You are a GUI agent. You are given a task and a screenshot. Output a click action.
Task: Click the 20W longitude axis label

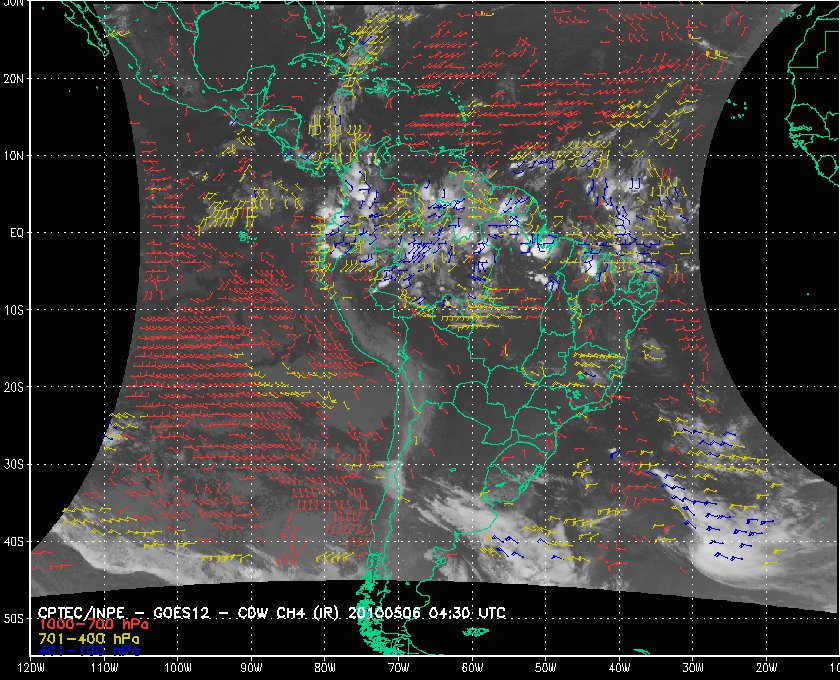point(766,668)
